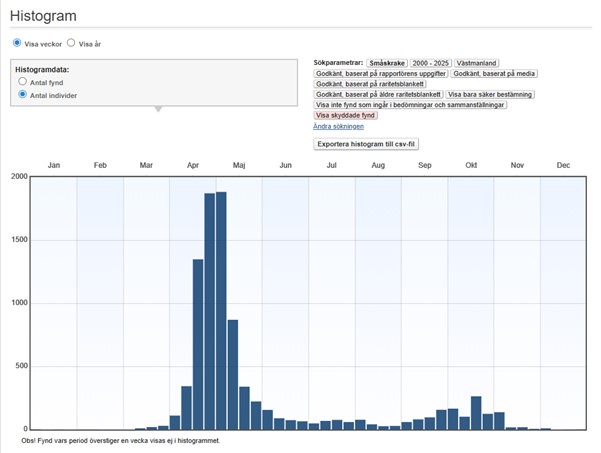Click 'Visa bara säker bestämning' tag
The height and width of the screenshot is (453, 601).
point(490,94)
